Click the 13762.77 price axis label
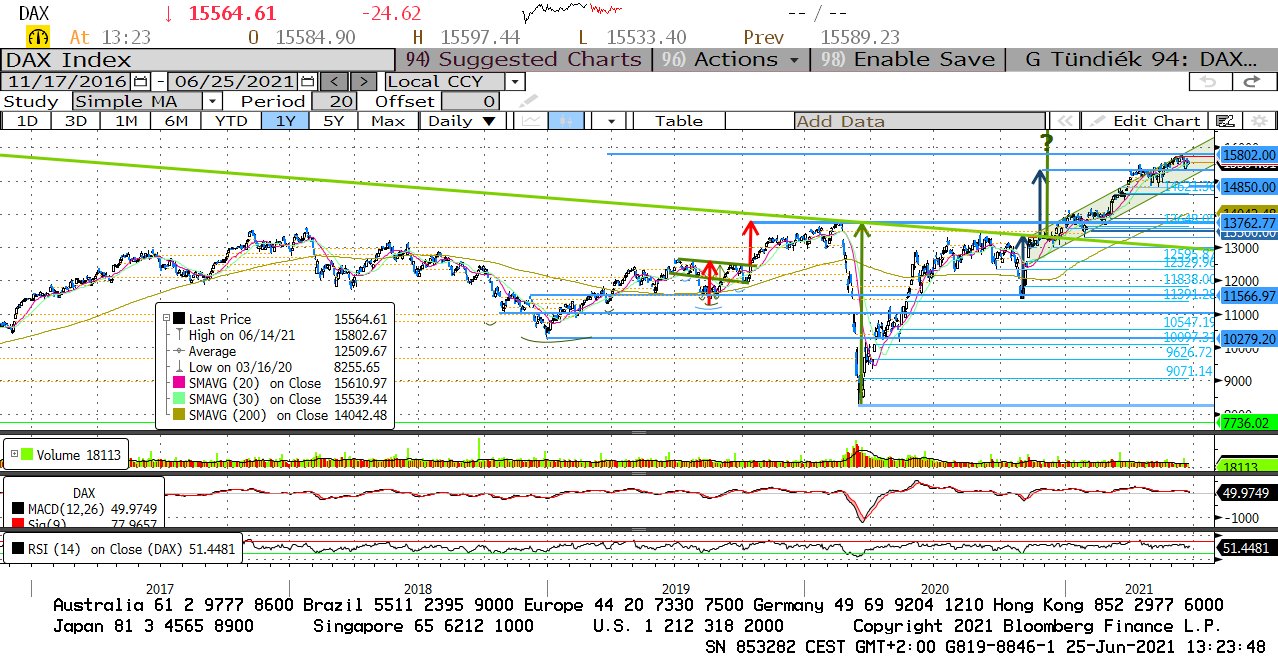This screenshot has width=1278, height=670. tap(1247, 222)
